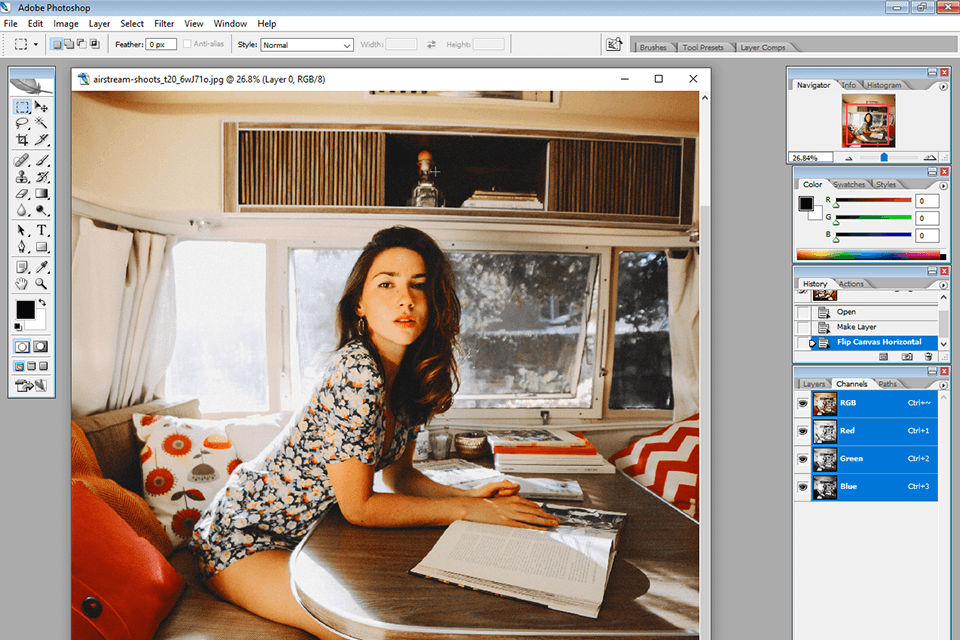
Task: Toggle the Anti-alias checkbox
Action: (187, 44)
